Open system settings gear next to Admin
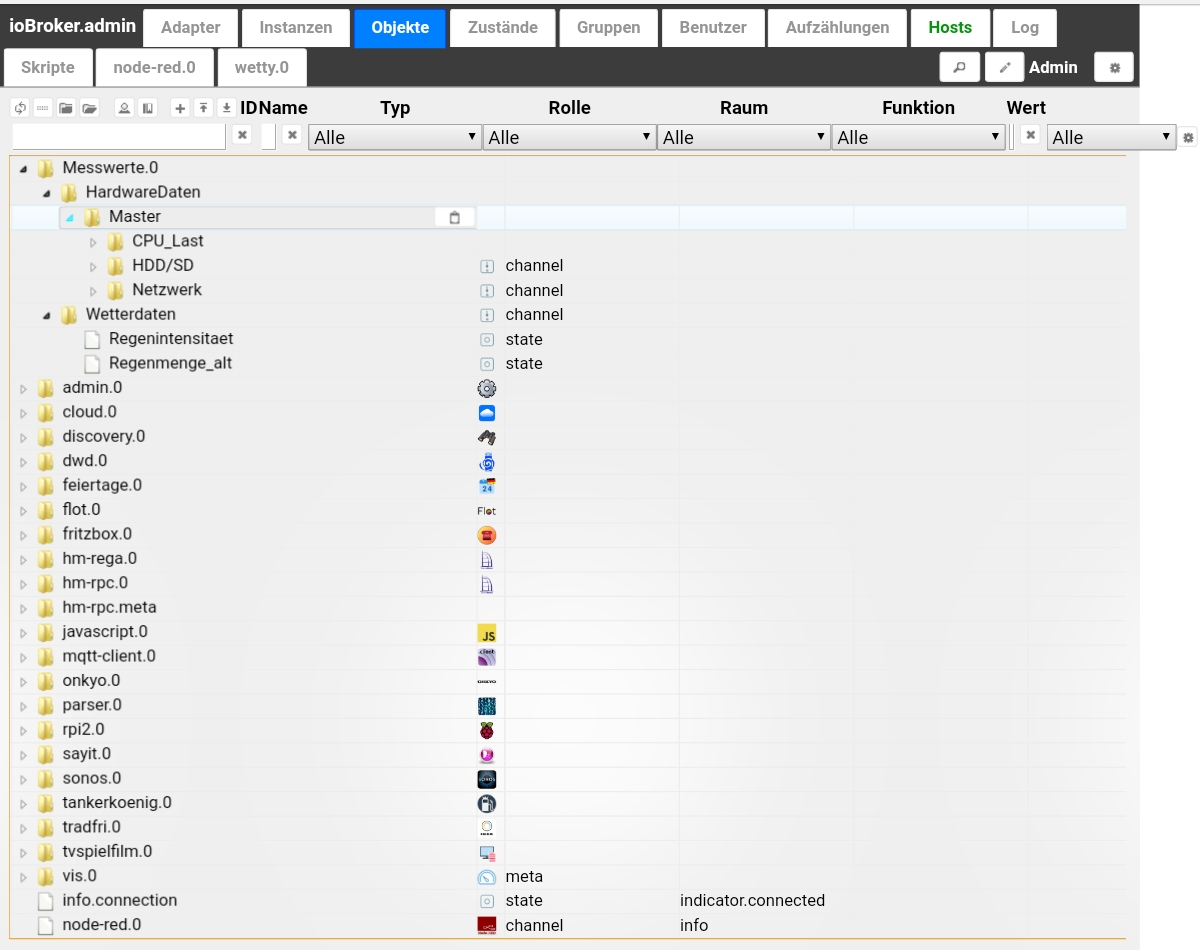This screenshot has height=950, width=1200. 1114,67
